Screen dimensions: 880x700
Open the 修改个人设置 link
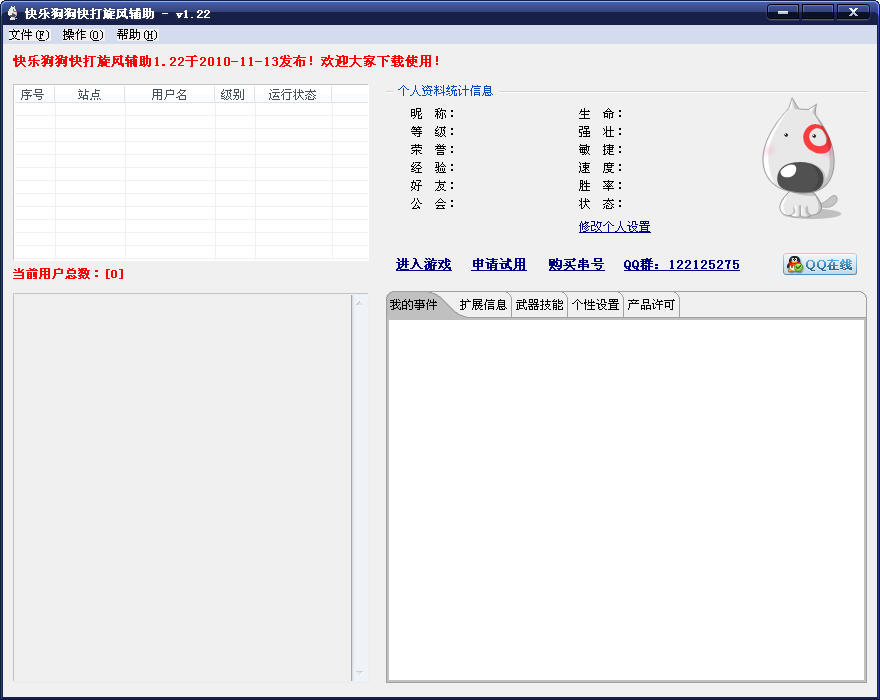[x=615, y=227]
